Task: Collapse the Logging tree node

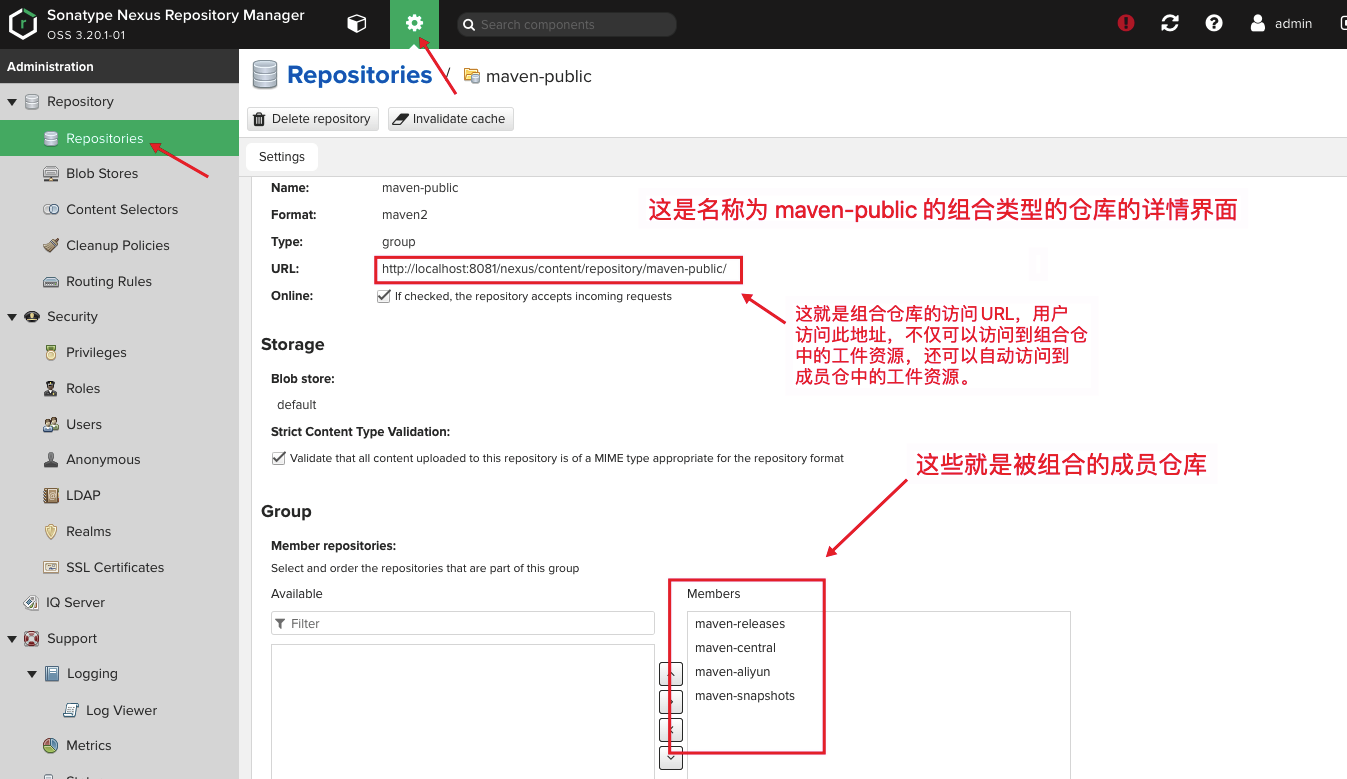Action: (32, 674)
